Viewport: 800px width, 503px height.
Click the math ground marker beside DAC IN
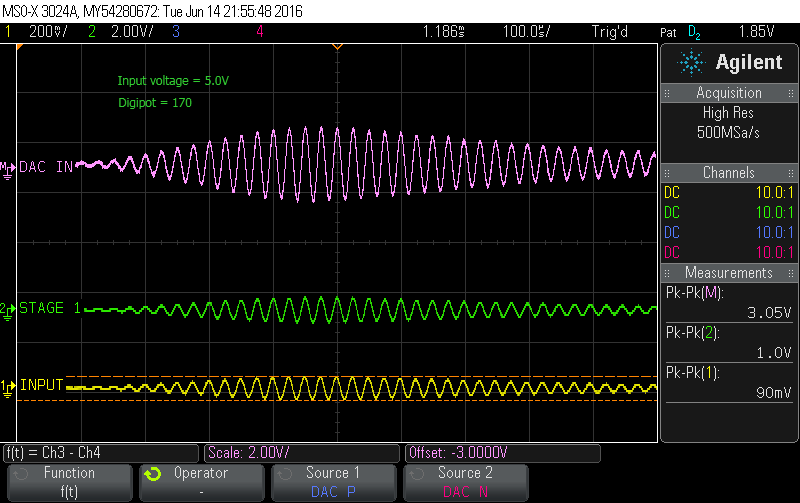(8, 171)
